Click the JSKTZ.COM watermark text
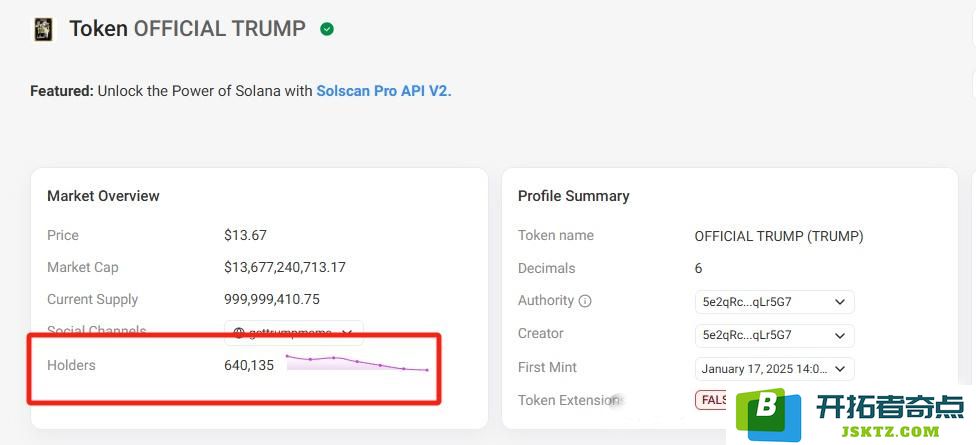This screenshot has height=445, width=976. [x=890, y=431]
